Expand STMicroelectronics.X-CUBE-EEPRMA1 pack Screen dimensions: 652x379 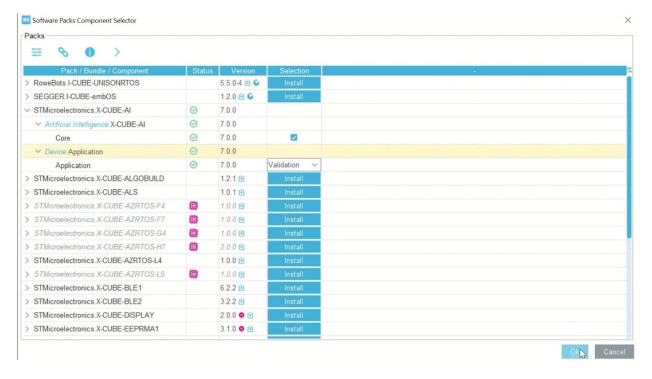coord(27,329)
